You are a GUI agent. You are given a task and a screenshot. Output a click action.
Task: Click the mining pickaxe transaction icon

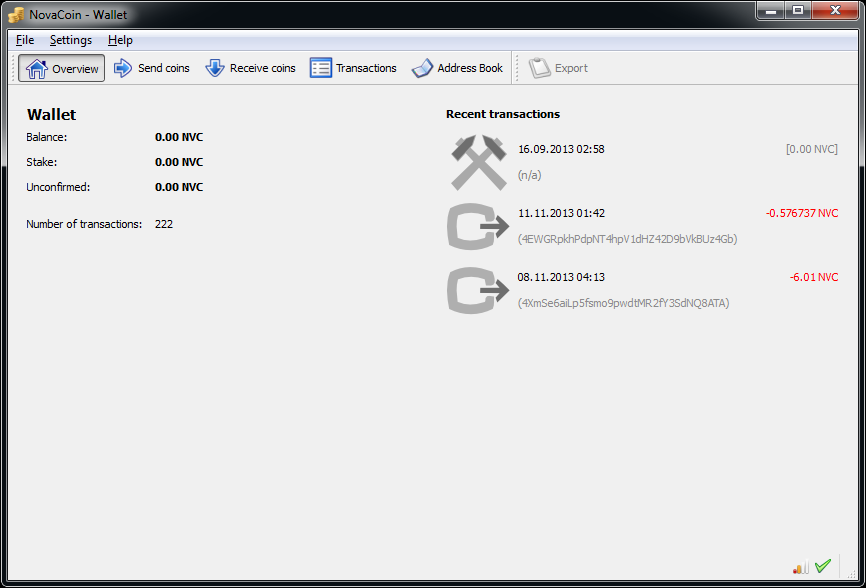tap(478, 162)
